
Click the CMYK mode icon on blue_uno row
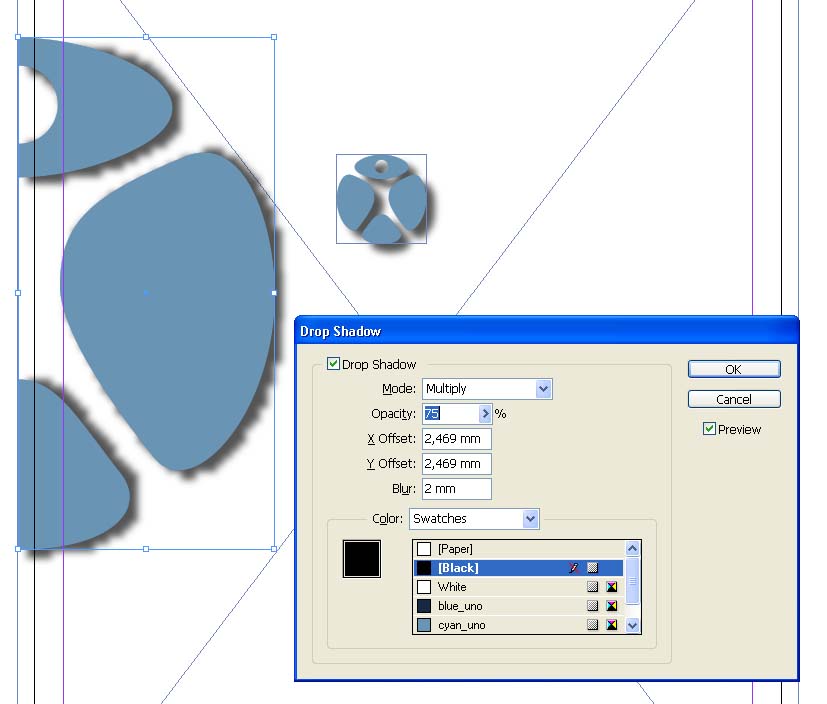(x=612, y=606)
